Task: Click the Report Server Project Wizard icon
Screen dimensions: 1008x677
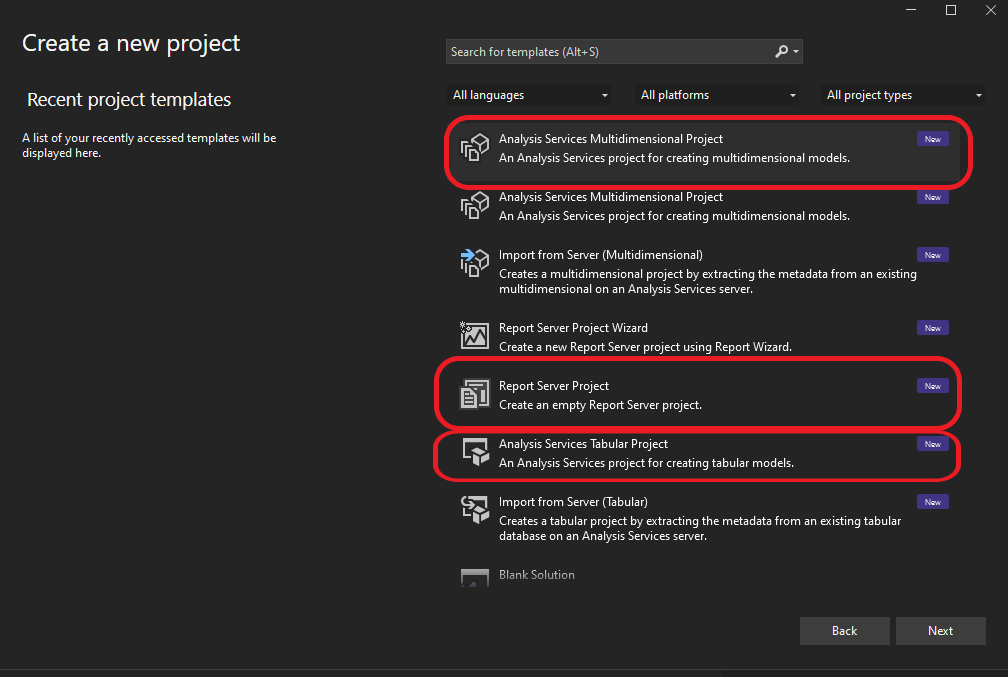Action: [x=474, y=336]
